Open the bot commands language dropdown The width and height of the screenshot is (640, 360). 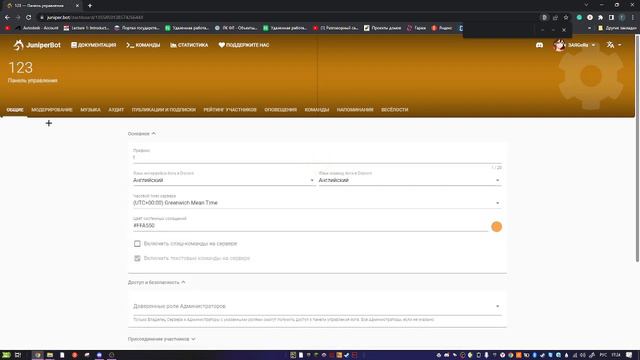(410, 180)
